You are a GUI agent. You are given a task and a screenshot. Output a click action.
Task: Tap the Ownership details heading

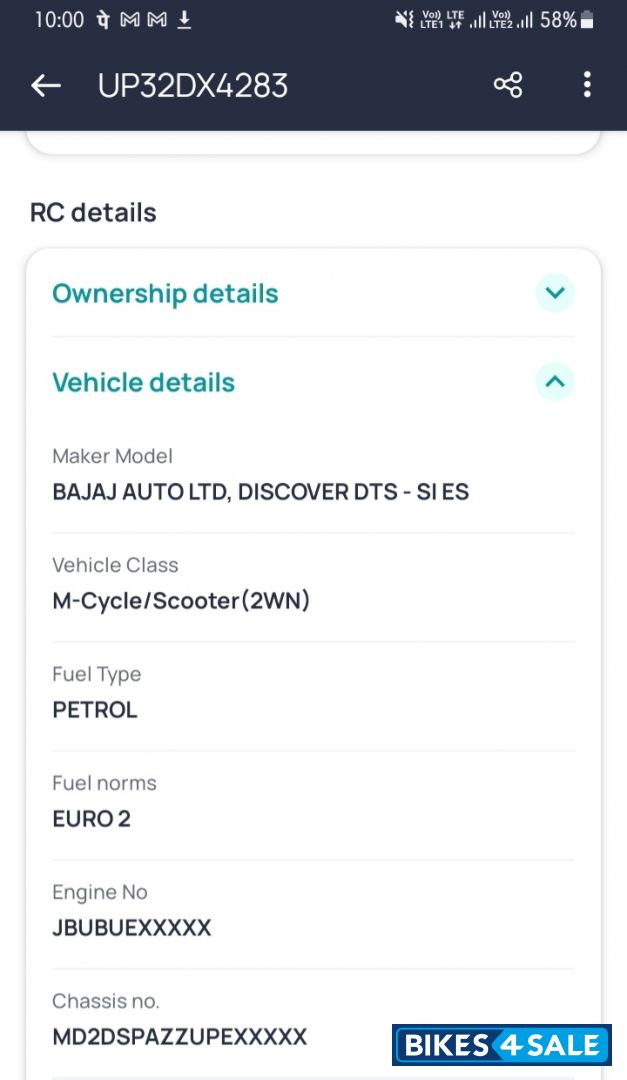[165, 294]
